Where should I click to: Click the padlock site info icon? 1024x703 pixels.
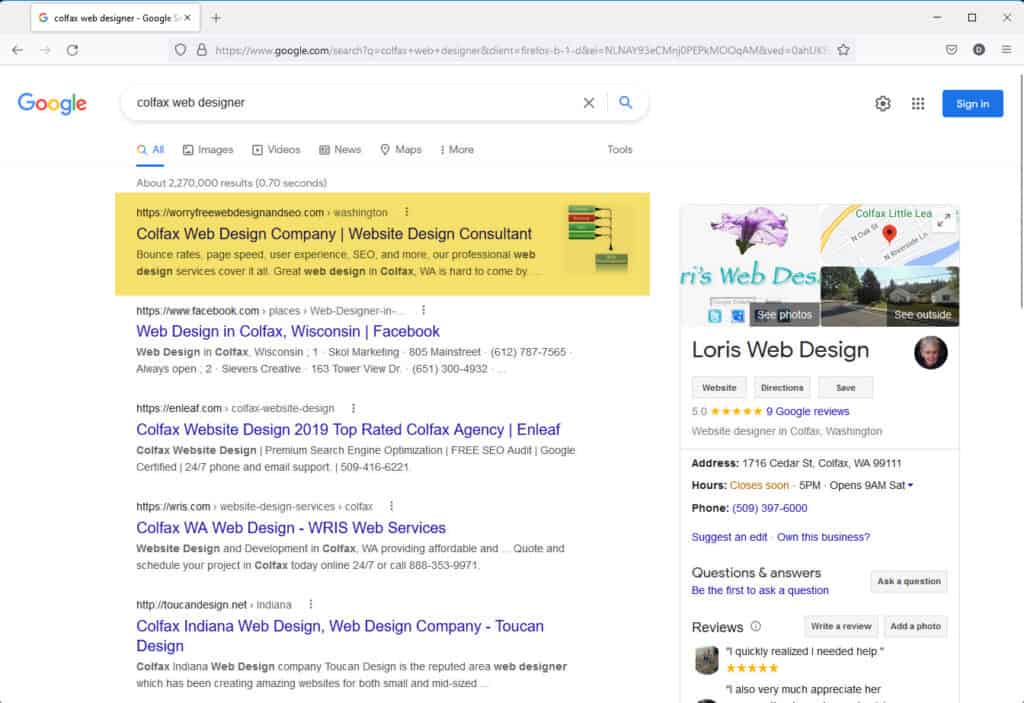[x=202, y=50]
